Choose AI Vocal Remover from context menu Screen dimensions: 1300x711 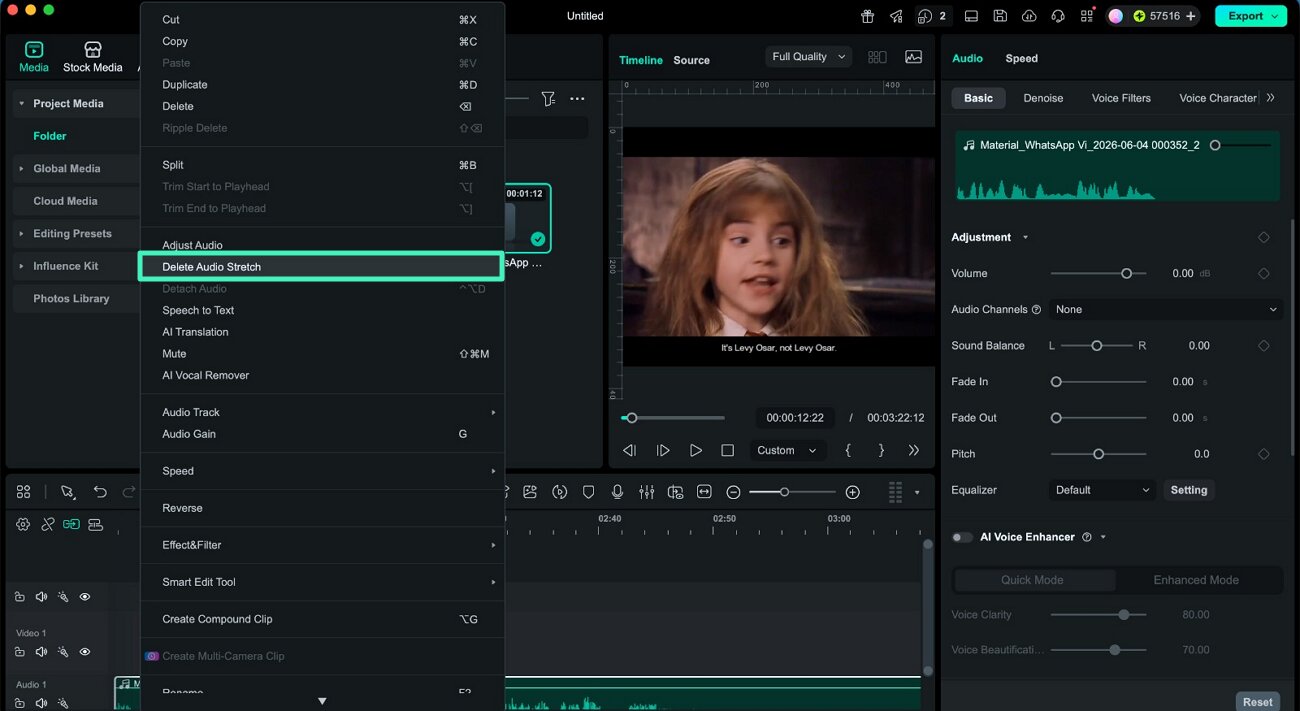tap(321, 375)
